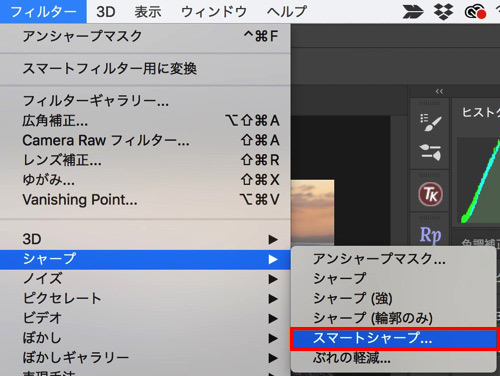Open the 表示 menu
Image resolution: width=500 pixels, height=376 pixels.
(x=148, y=12)
